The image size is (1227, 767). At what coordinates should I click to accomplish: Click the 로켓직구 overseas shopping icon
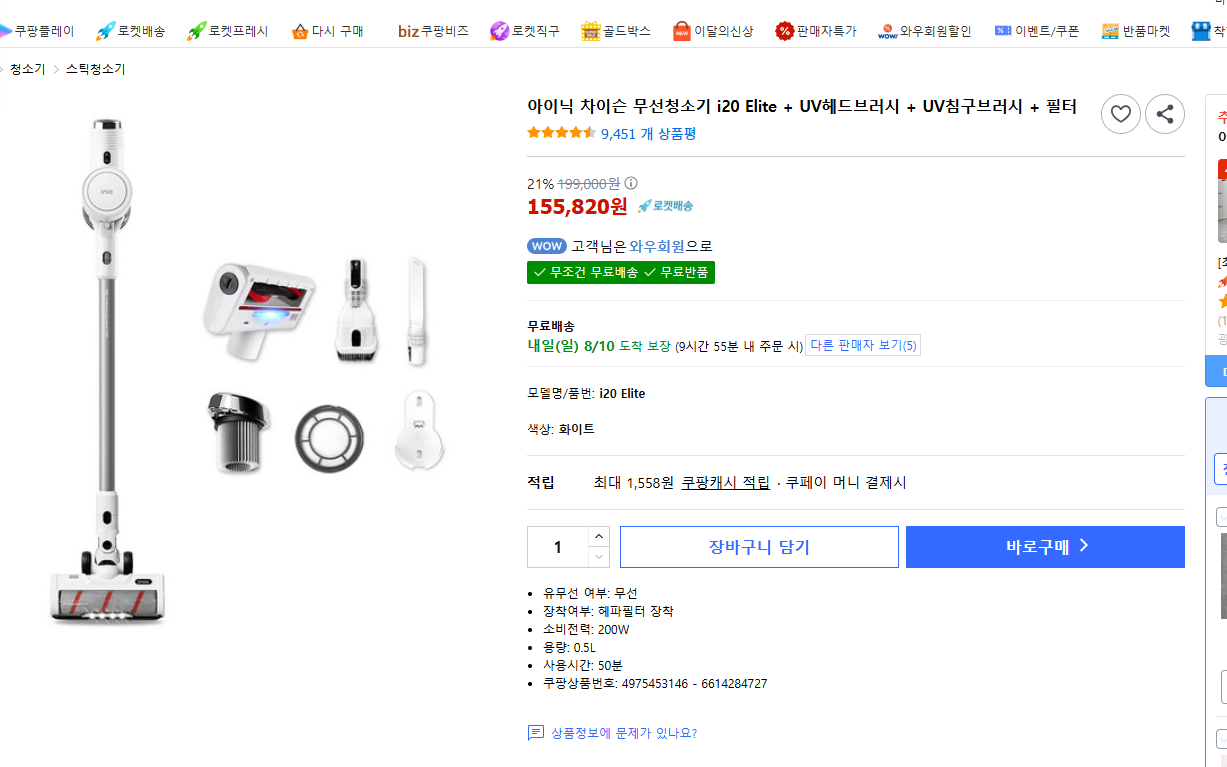pyautogui.click(x=526, y=30)
